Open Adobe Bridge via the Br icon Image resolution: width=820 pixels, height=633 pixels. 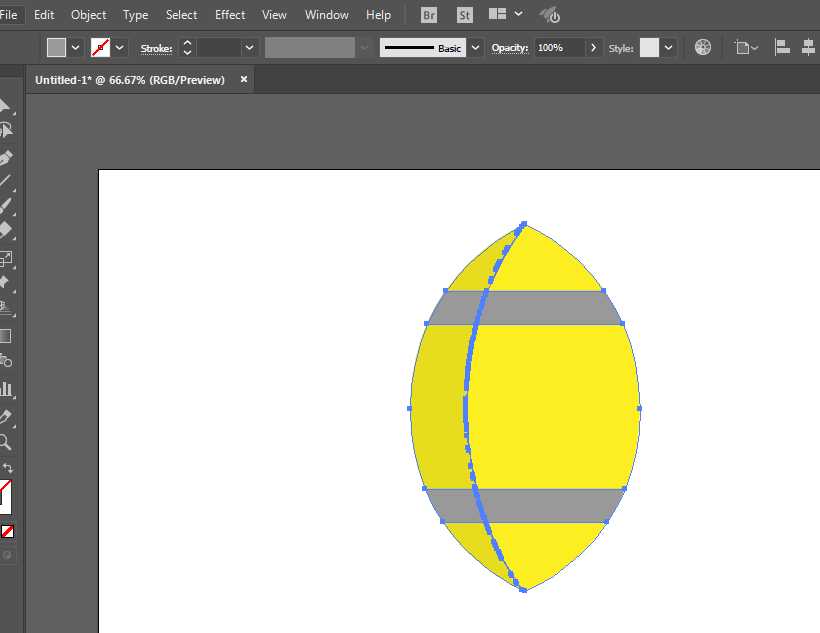pyautogui.click(x=429, y=15)
